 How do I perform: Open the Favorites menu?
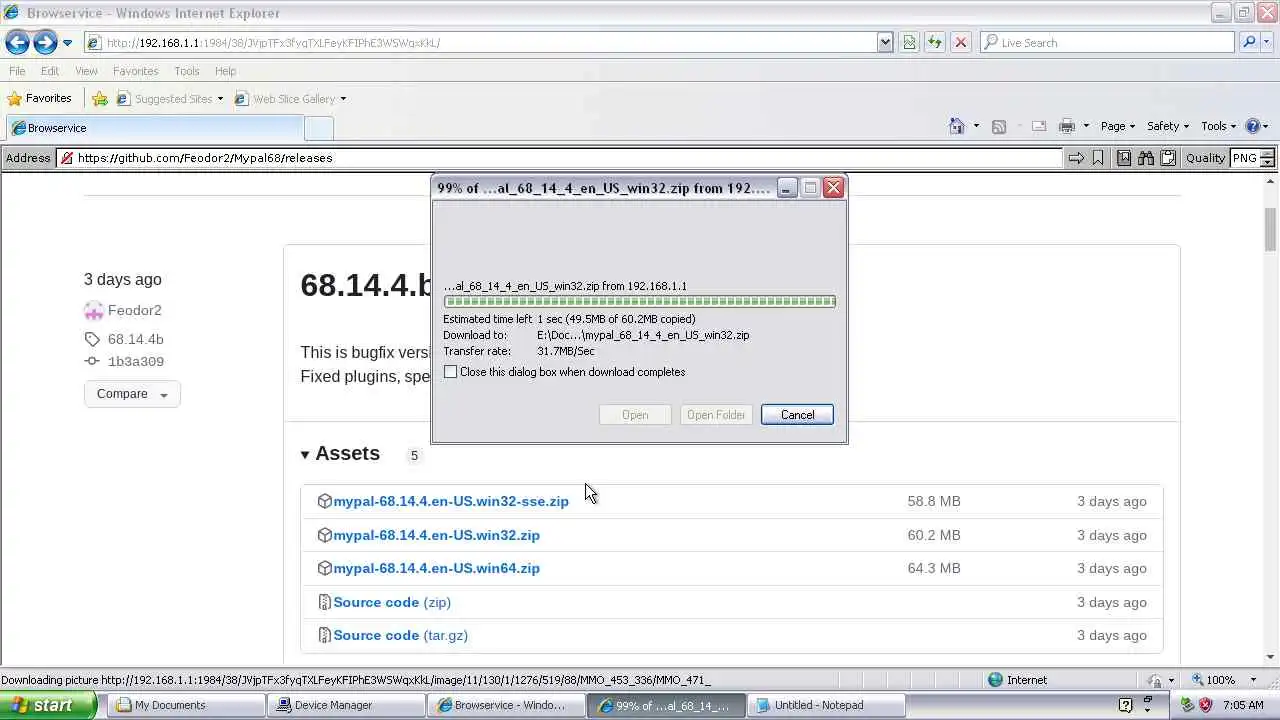pyautogui.click(x=135, y=71)
